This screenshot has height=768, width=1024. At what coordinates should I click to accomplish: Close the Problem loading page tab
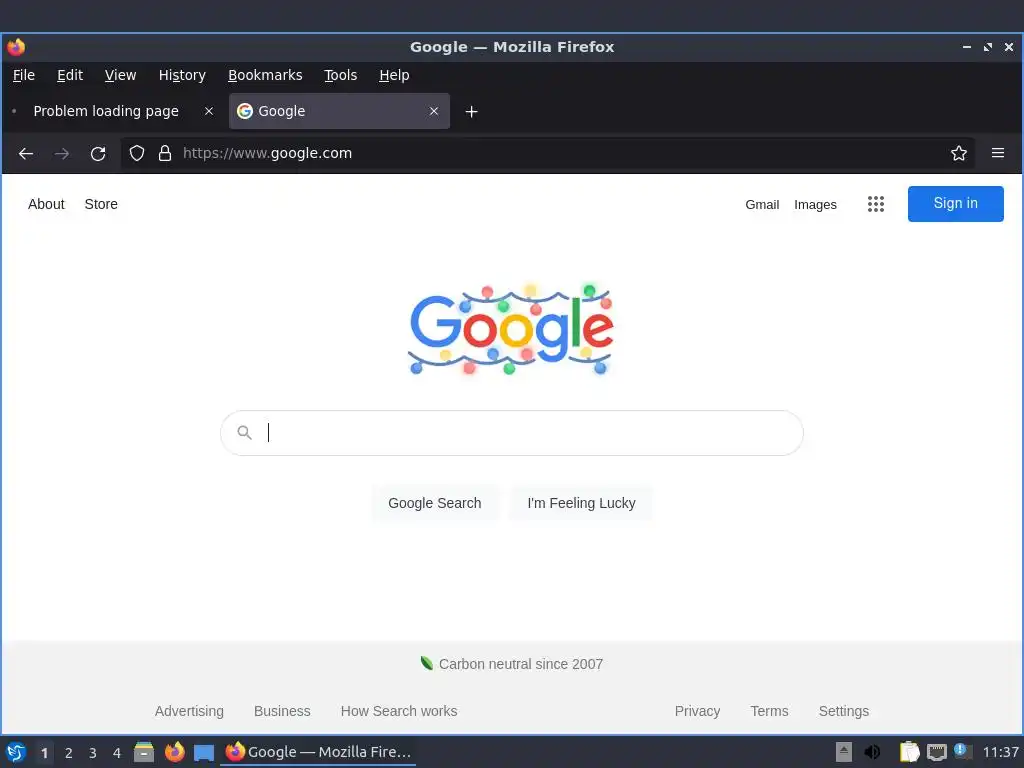(209, 111)
